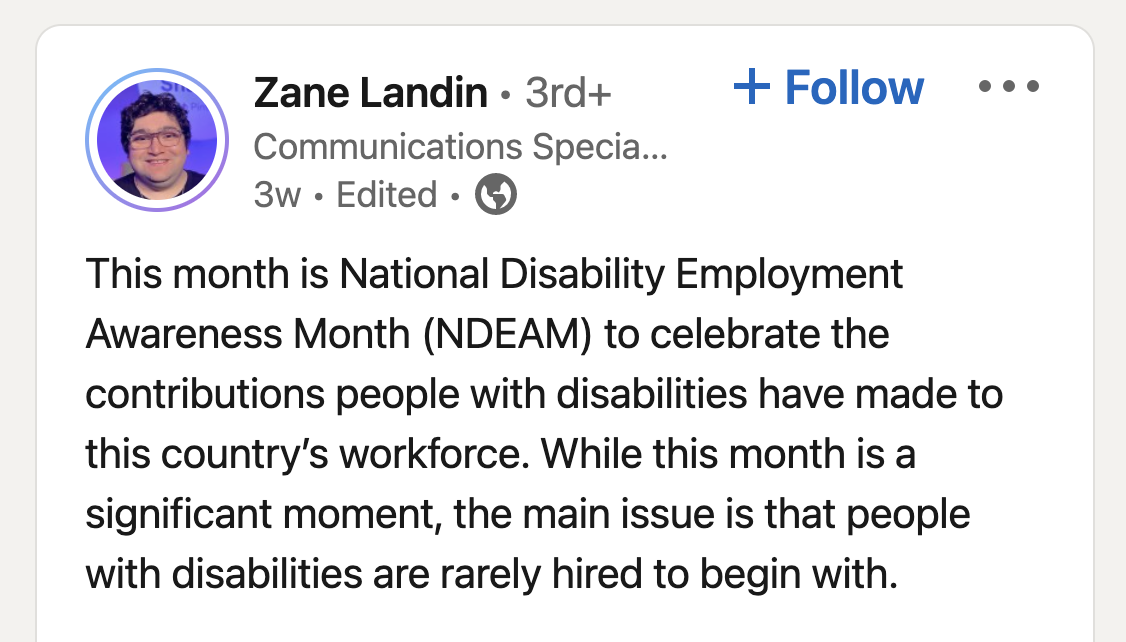Click the last line 'rarely hired to begin with'
Screen dimensions: 1126x642
click(x=669, y=574)
